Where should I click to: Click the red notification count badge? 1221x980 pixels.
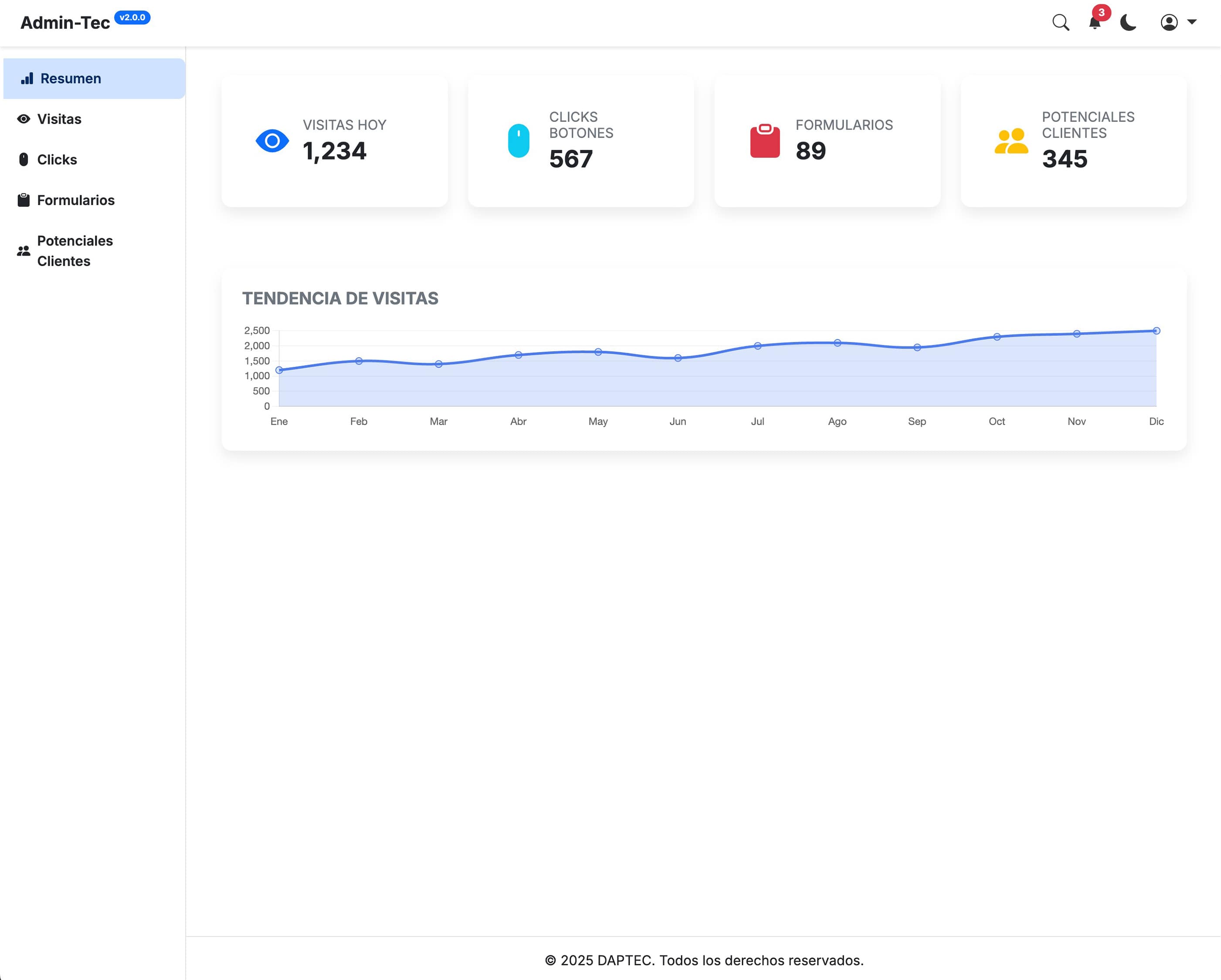pos(1101,13)
